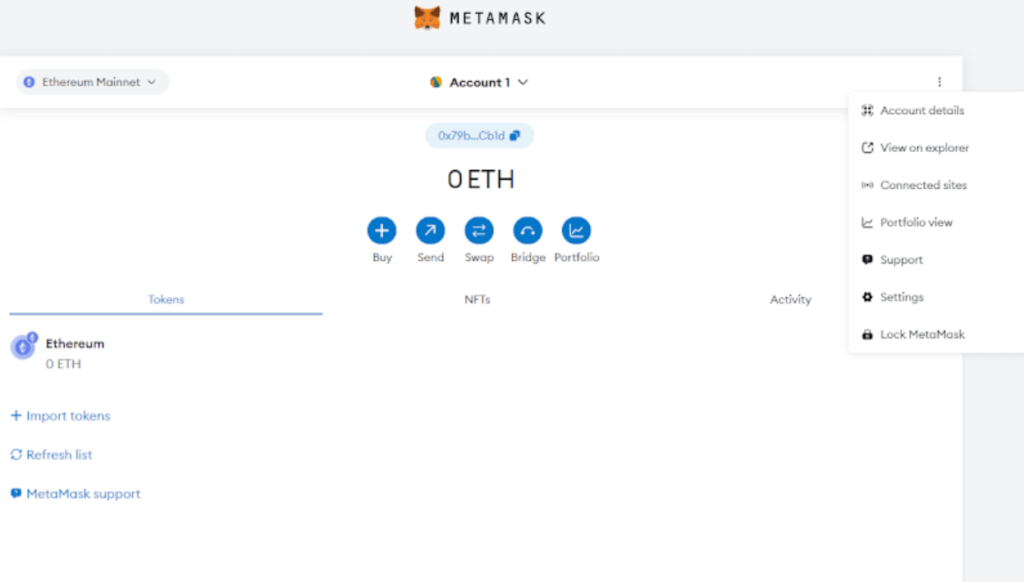This screenshot has width=1024, height=582.
Task: Open the Swap icon button
Action: [x=479, y=231]
